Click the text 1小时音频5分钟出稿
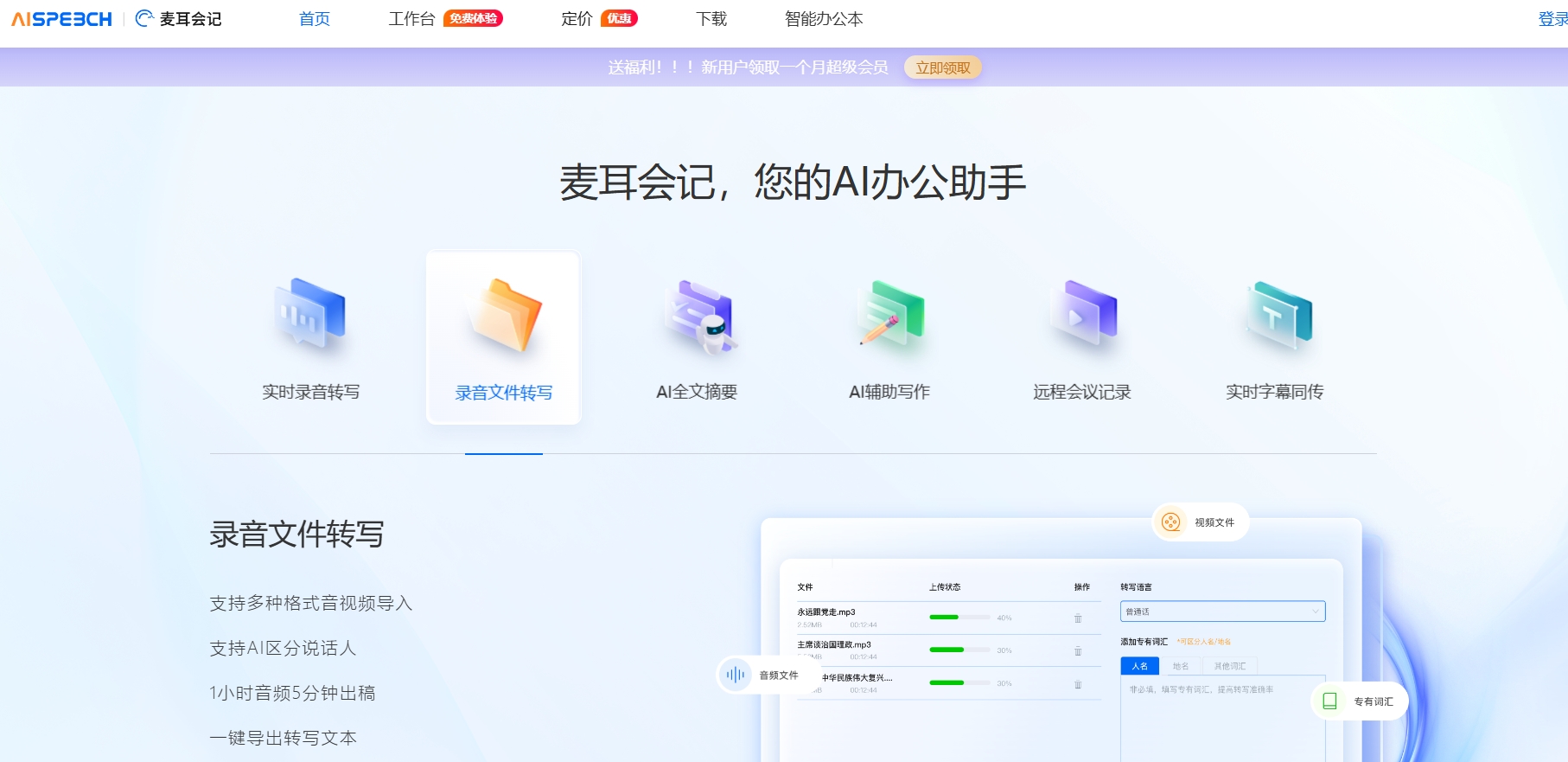Screen dimensions: 1568x762 point(292,693)
